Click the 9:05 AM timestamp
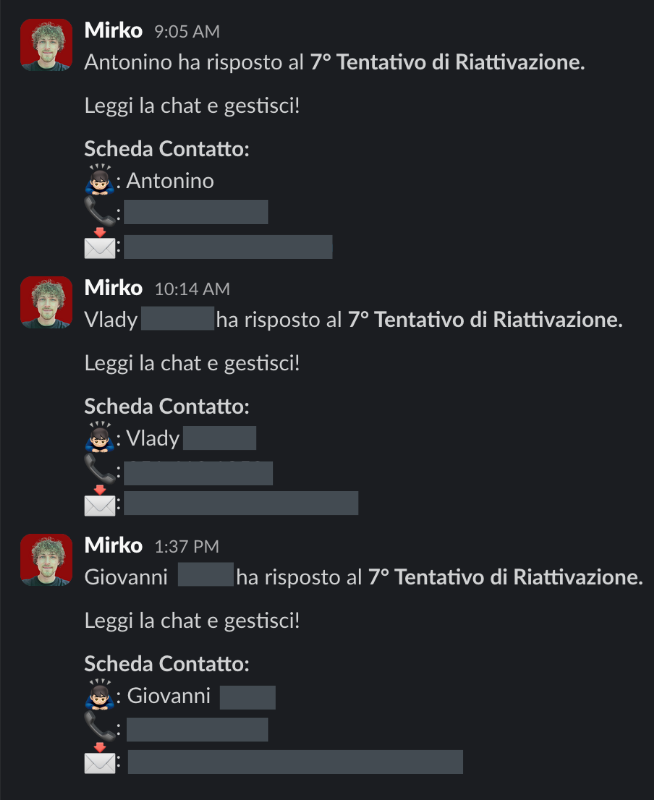 (187, 32)
